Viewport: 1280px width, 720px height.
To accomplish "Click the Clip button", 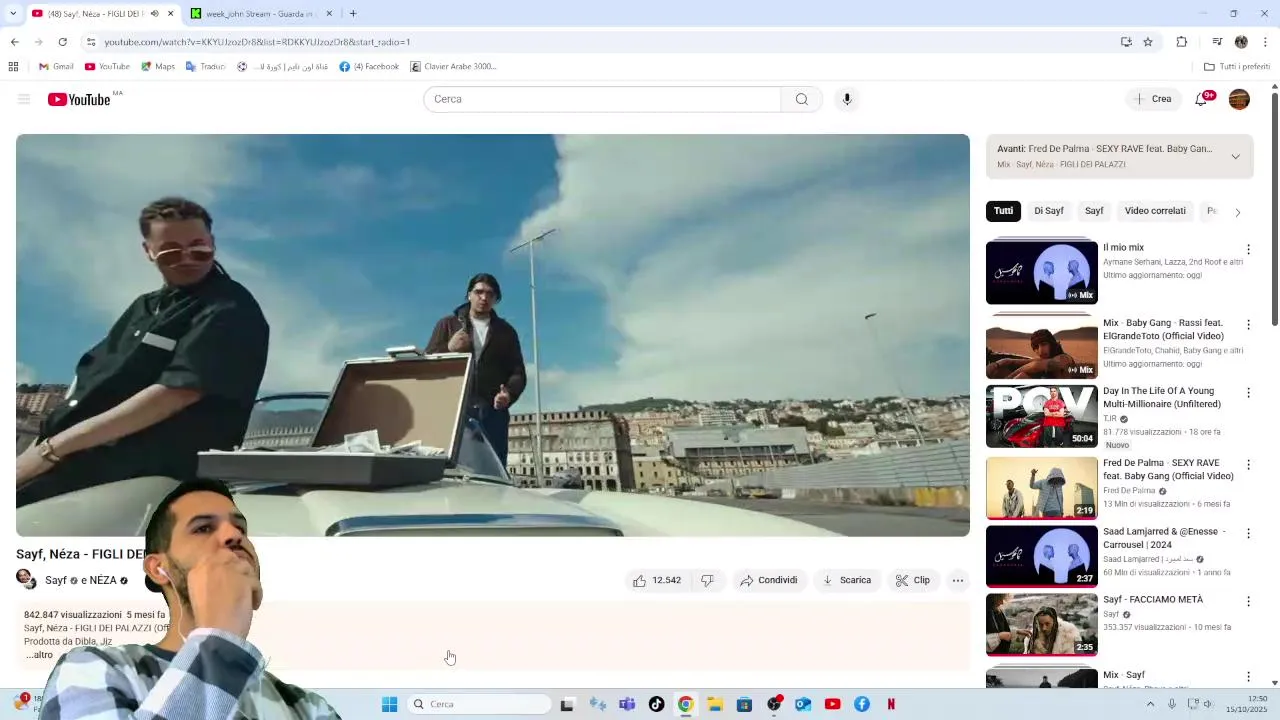I will [x=913, y=580].
